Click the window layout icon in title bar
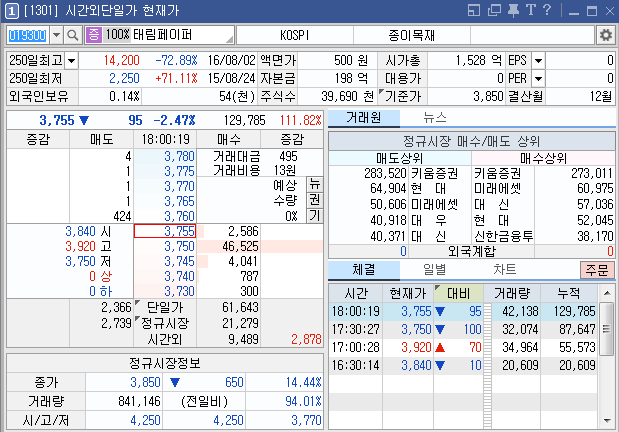The image size is (619, 432). pos(473,10)
